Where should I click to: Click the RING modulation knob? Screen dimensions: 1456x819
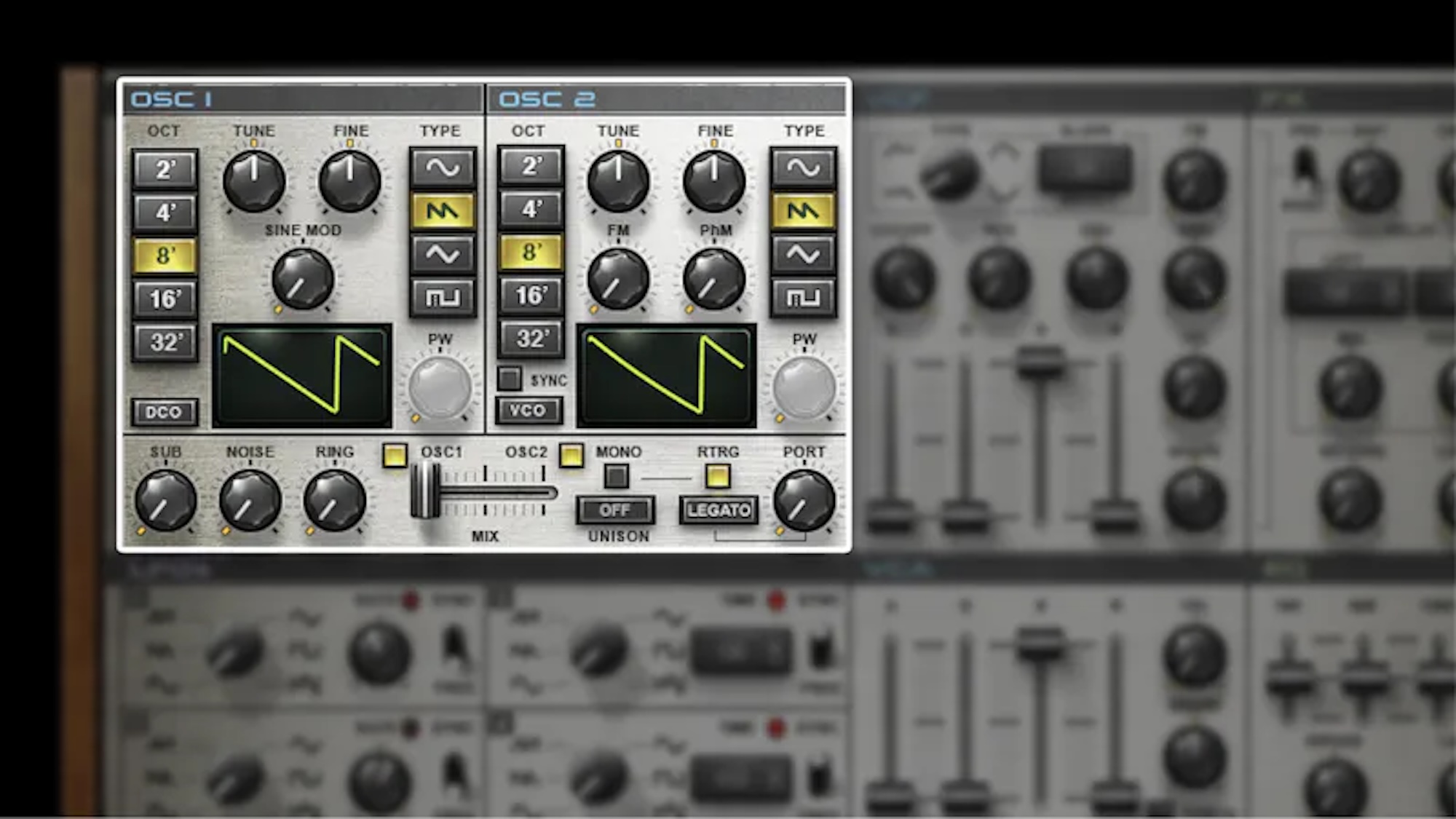click(x=335, y=500)
